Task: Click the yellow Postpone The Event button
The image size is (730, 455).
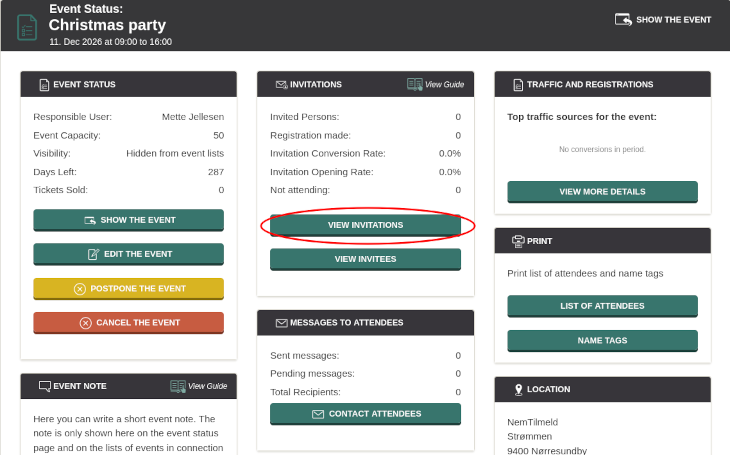Action: 128,289
